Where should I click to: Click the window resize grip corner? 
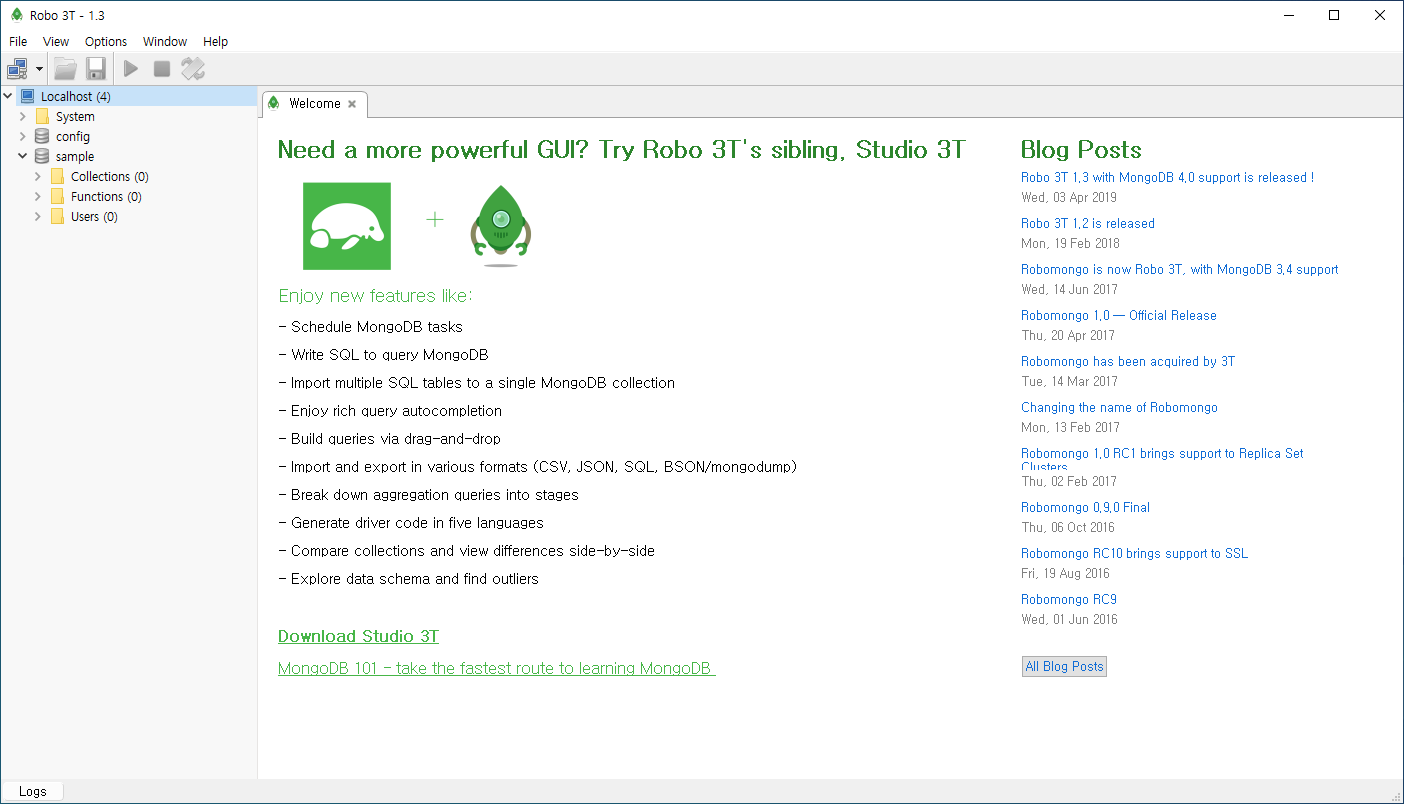pyautogui.click(x=1395, y=795)
